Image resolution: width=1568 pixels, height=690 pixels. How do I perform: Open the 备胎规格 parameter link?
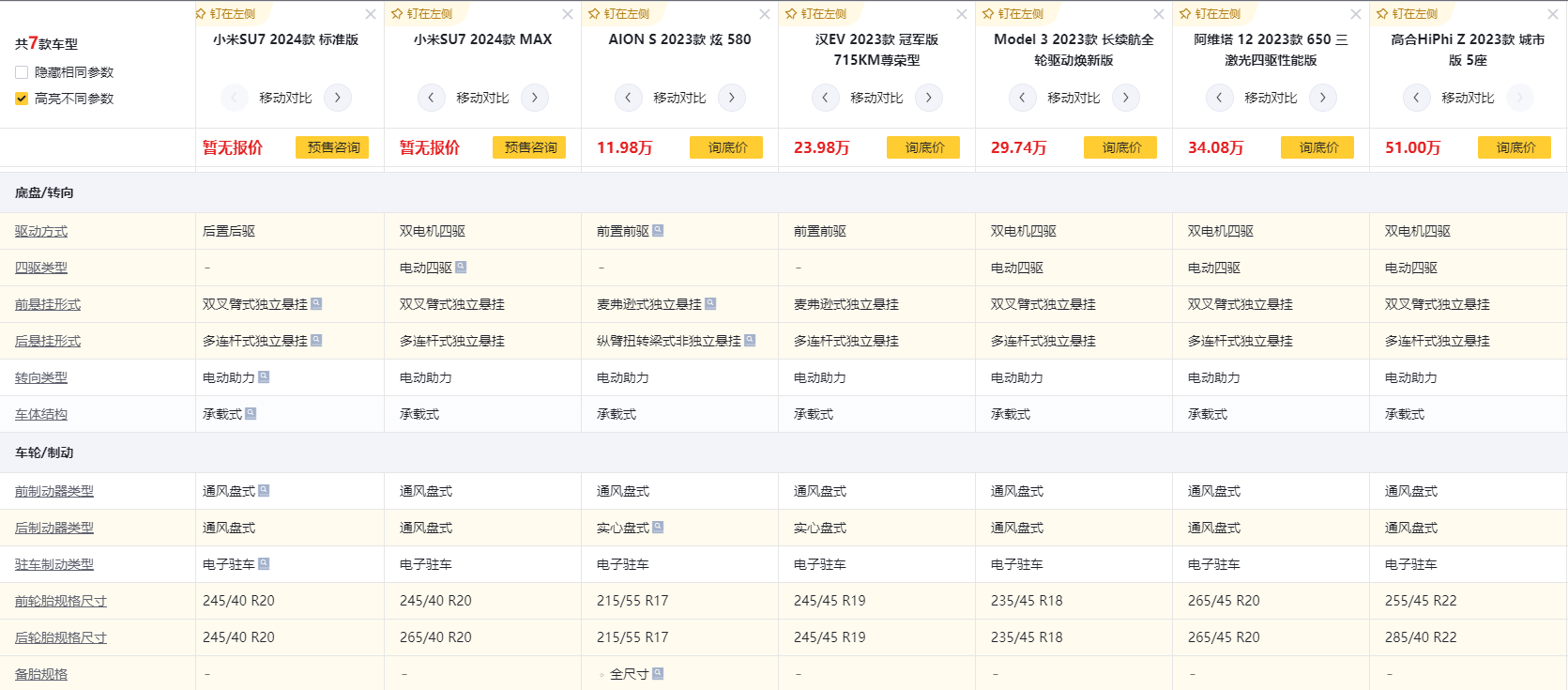(x=41, y=674)
